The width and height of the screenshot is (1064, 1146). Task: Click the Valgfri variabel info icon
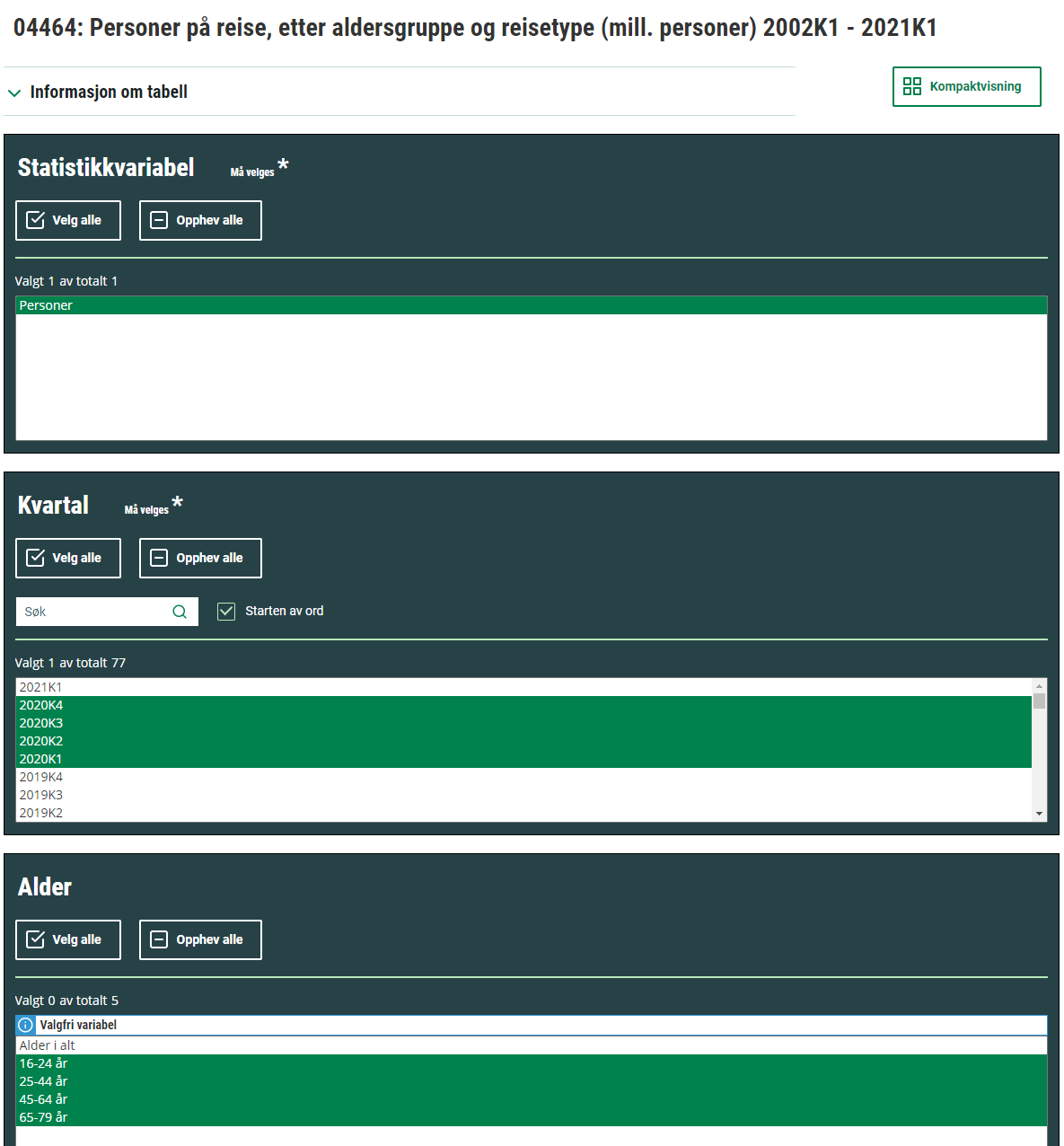26,1025
